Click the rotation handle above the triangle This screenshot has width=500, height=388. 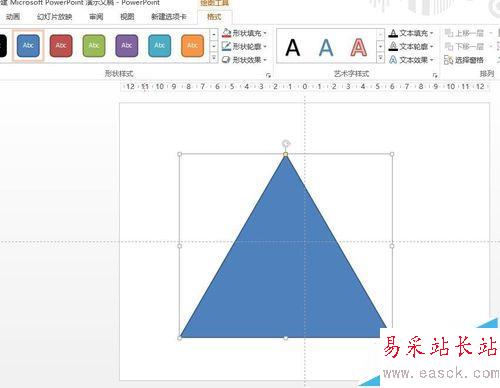pos(286,144)
